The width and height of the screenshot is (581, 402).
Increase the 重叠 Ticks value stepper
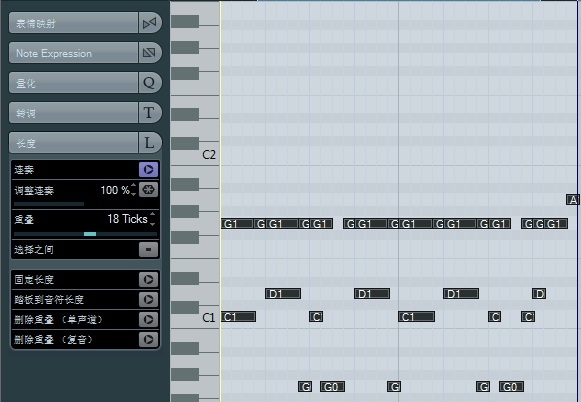153,215
